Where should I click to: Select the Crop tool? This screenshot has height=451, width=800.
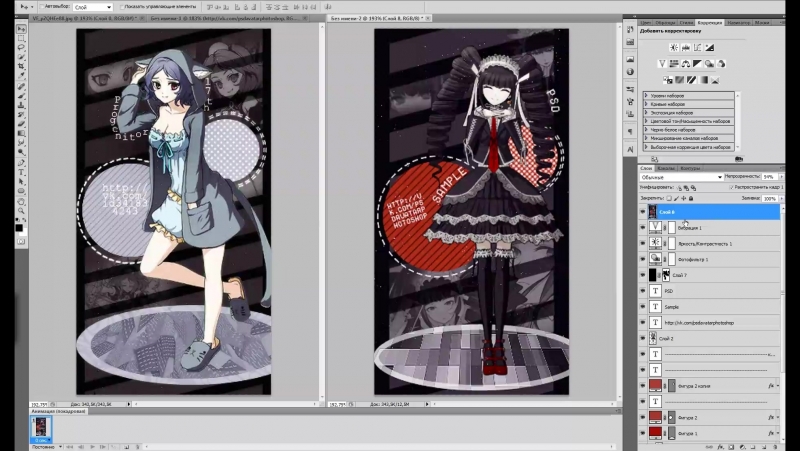tap(20, 67)
